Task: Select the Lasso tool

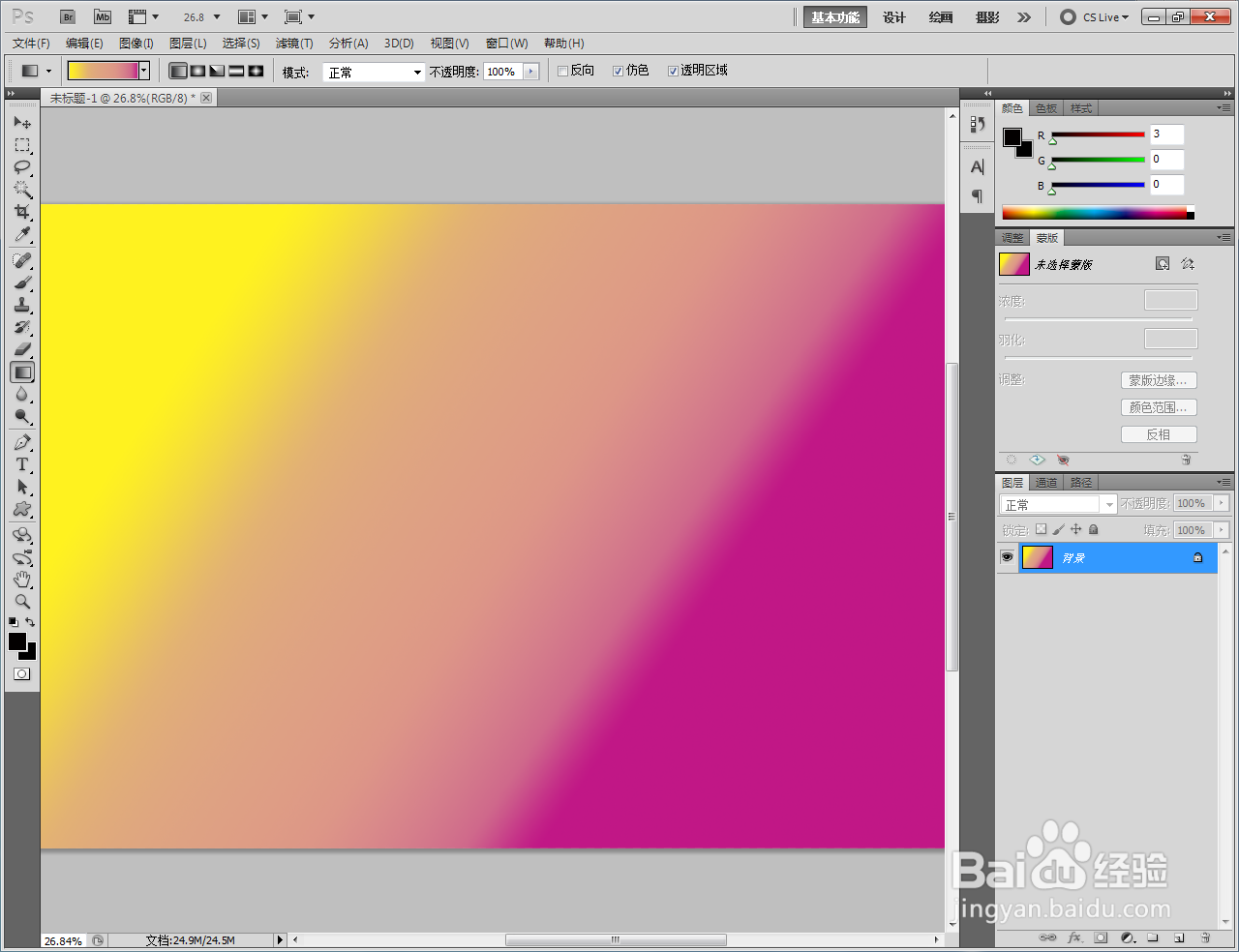Action: click(x=22, y=167)
